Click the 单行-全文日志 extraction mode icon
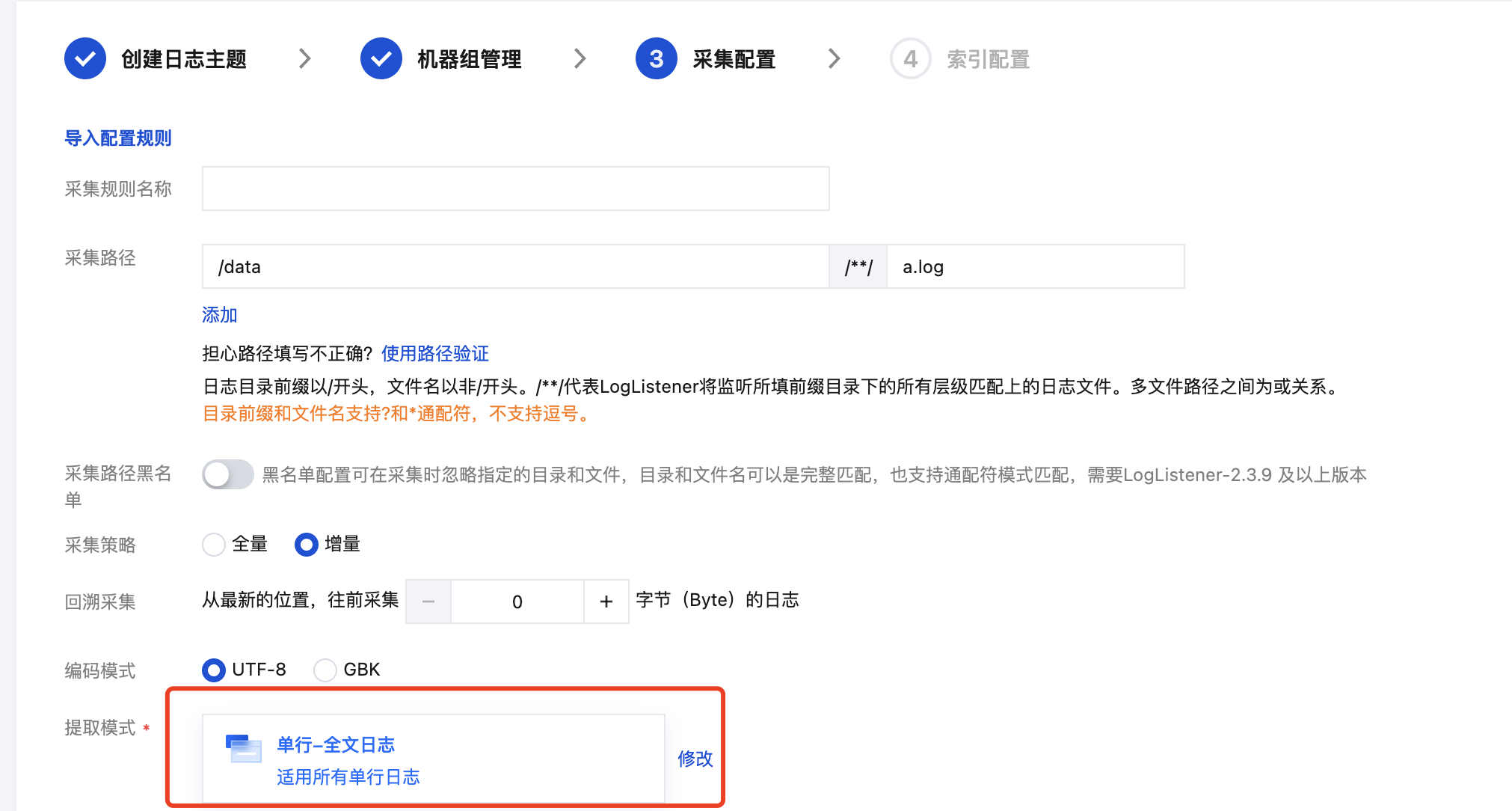This screenshot has width=1512, height=811. click(x=243, y=748)
